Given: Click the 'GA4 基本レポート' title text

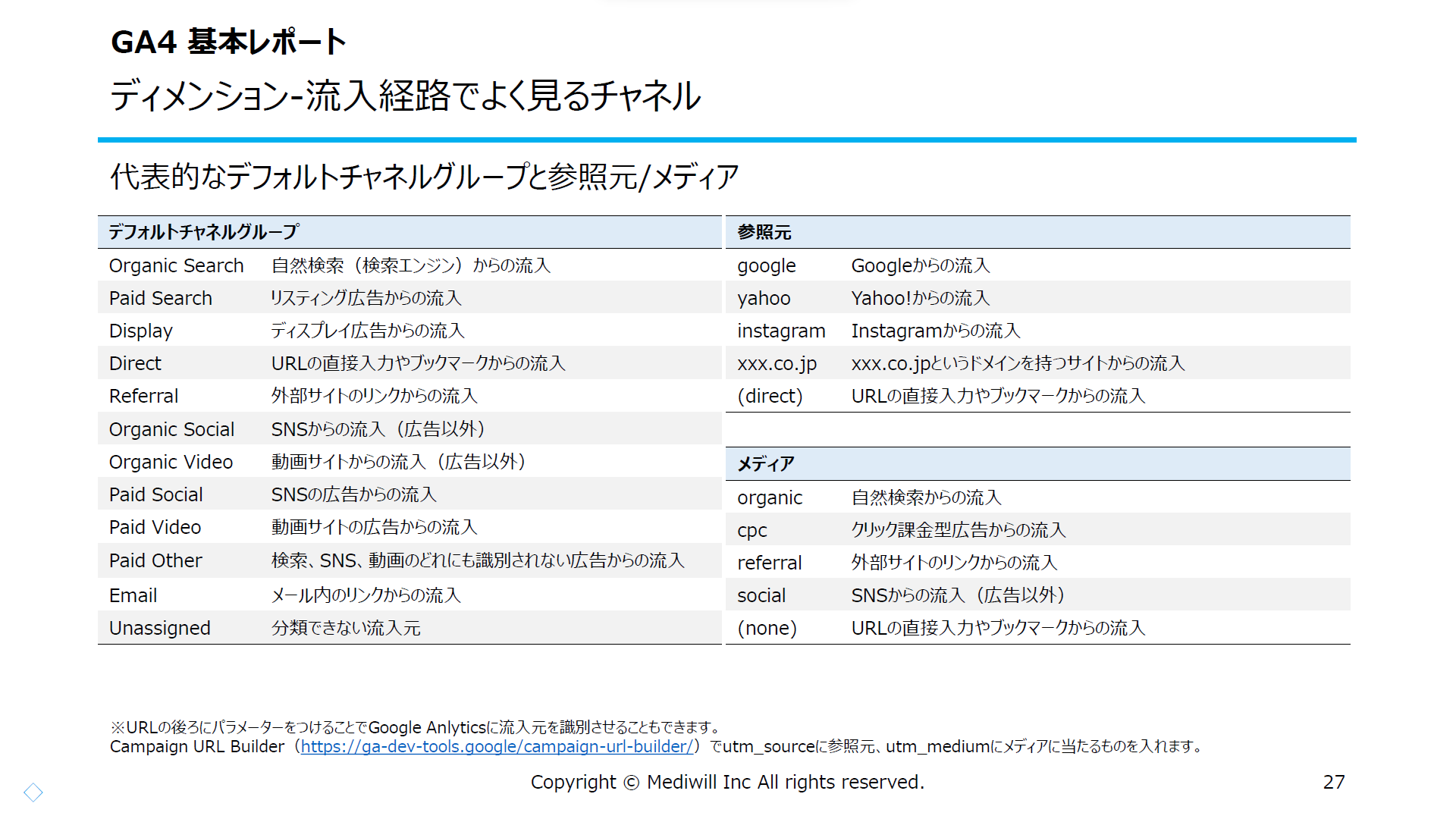Looking at the screenshot, I should click(x=228, y=42).
